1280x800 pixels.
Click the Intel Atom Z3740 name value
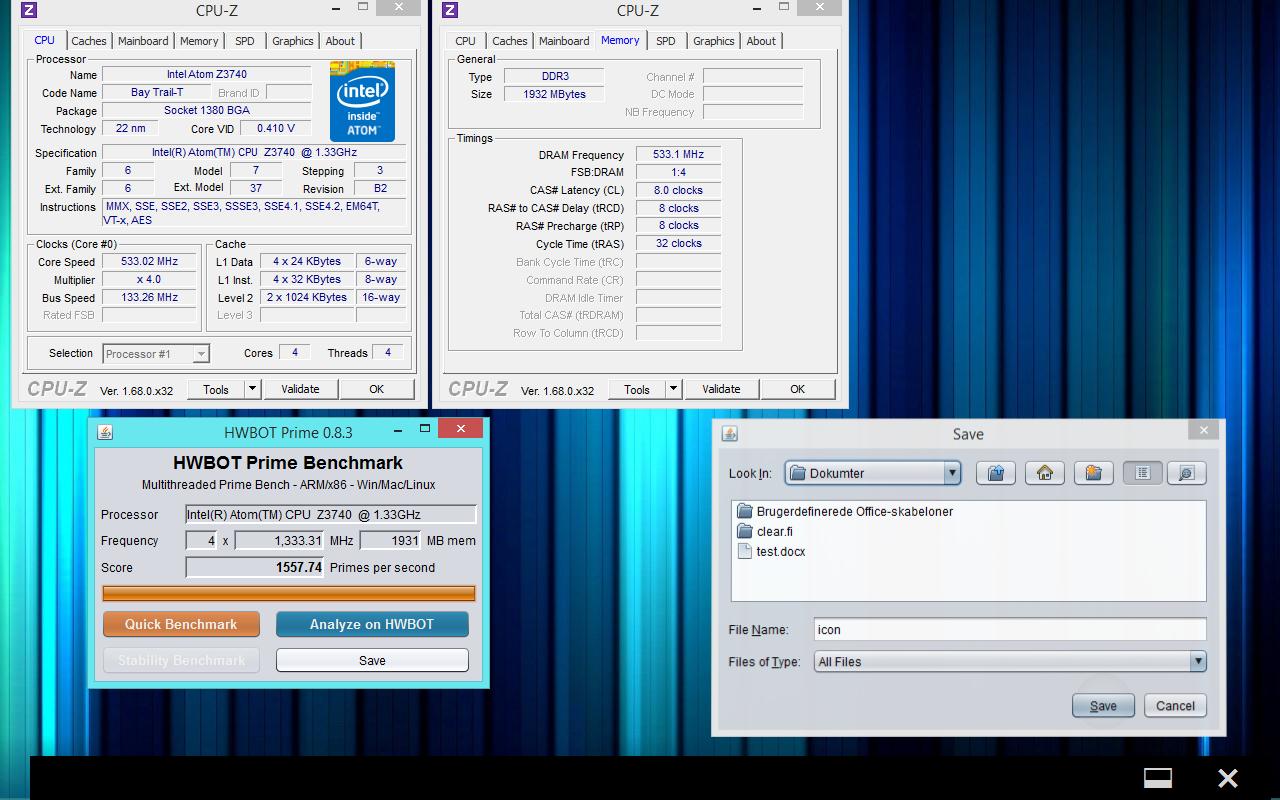click(207, 74)
